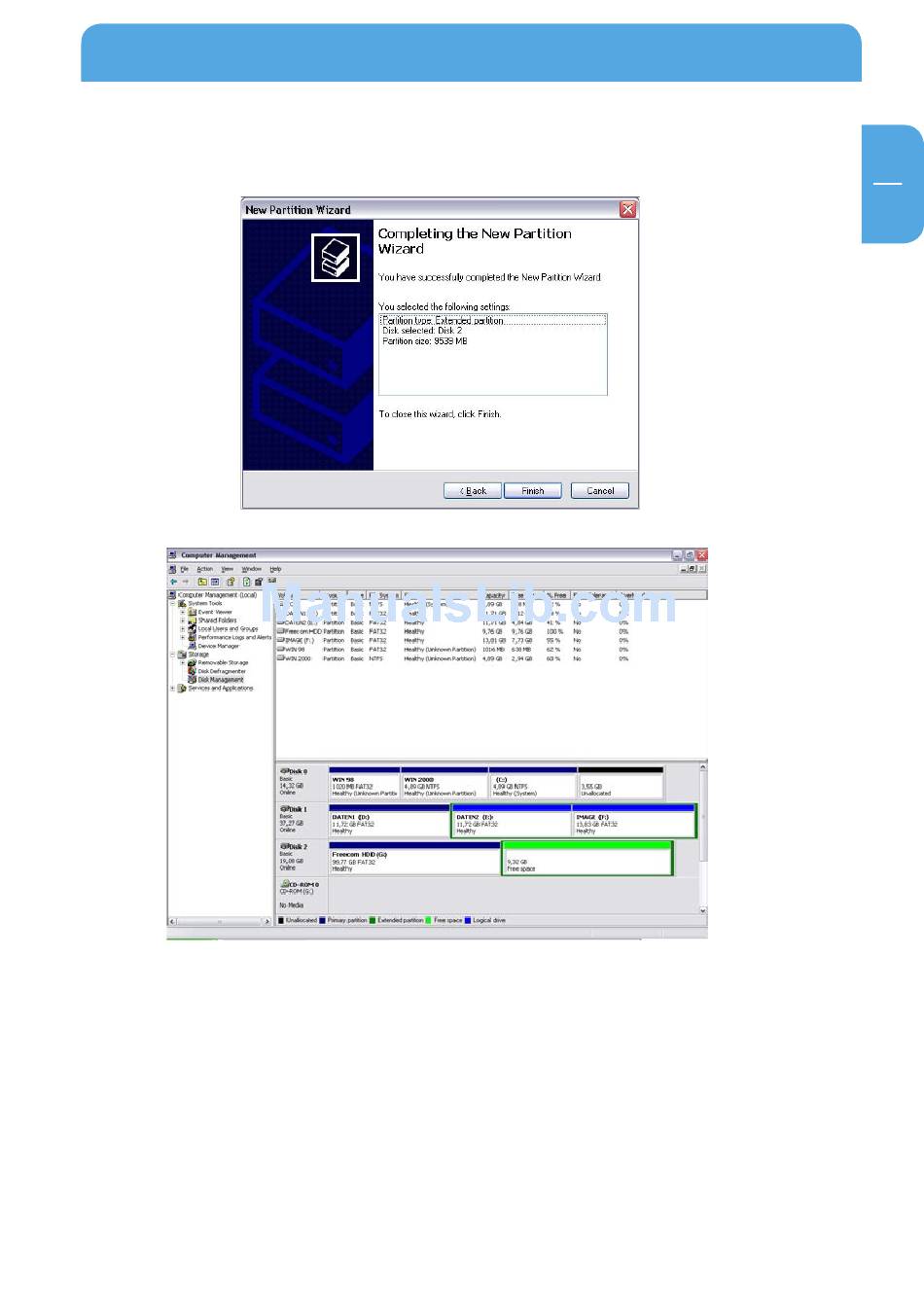Select Computer Management (Local) root node
This screenshot has height=1311, width=924.
[x=217, y=594]
